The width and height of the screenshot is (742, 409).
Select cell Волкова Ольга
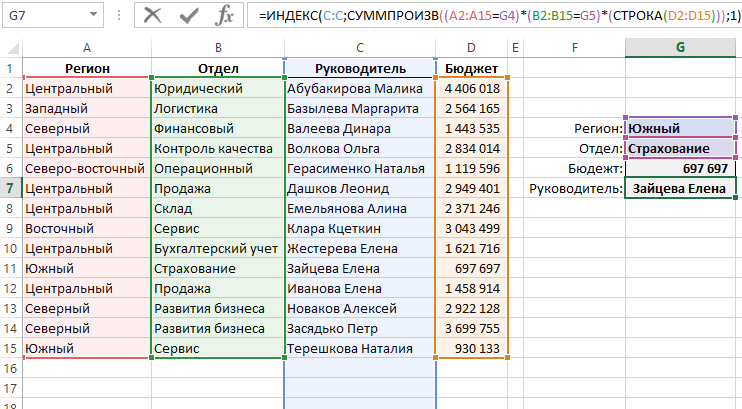tap(360, 149)
